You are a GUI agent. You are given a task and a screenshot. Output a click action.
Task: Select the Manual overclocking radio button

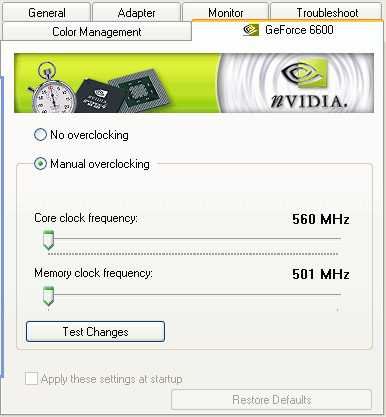pyautogui.click(x=40, y=164)
